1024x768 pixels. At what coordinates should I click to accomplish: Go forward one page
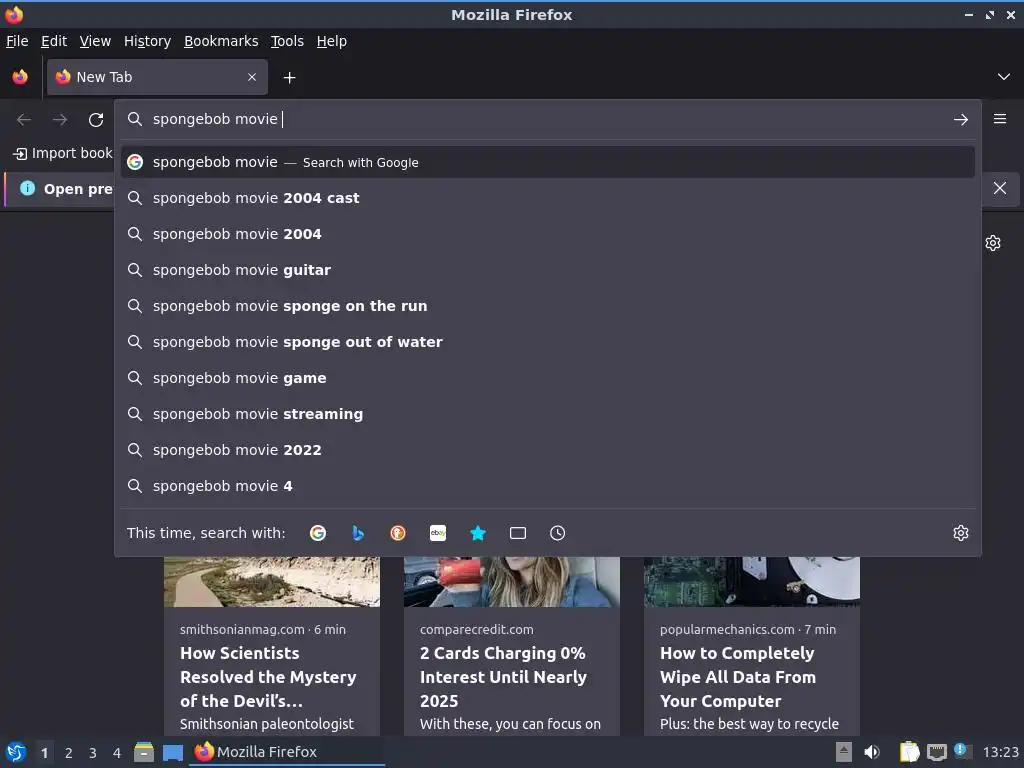pyautogui.click(x=60, y=120)
